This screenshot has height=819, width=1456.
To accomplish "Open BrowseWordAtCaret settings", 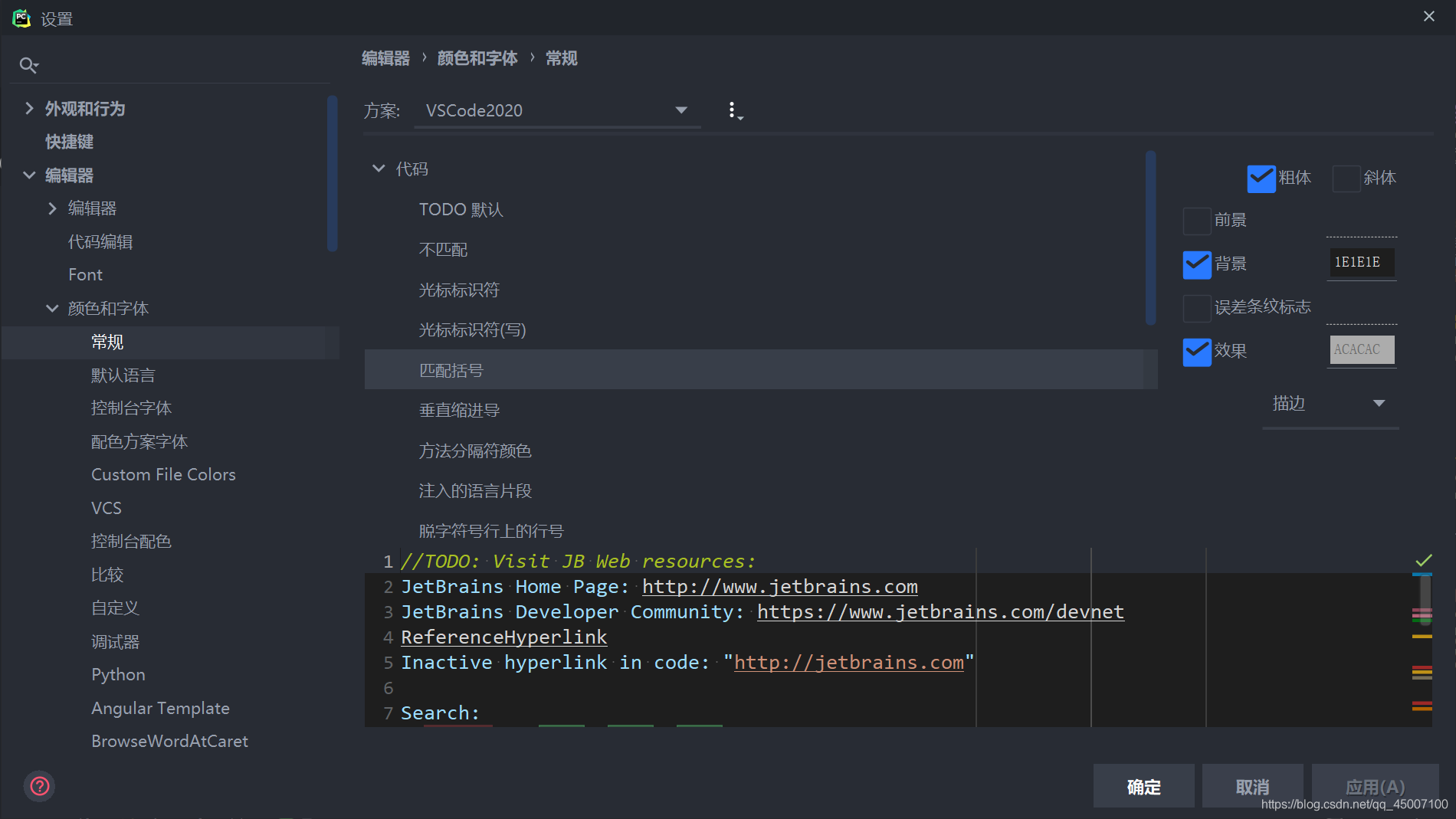I will click(x=169, y=742).
